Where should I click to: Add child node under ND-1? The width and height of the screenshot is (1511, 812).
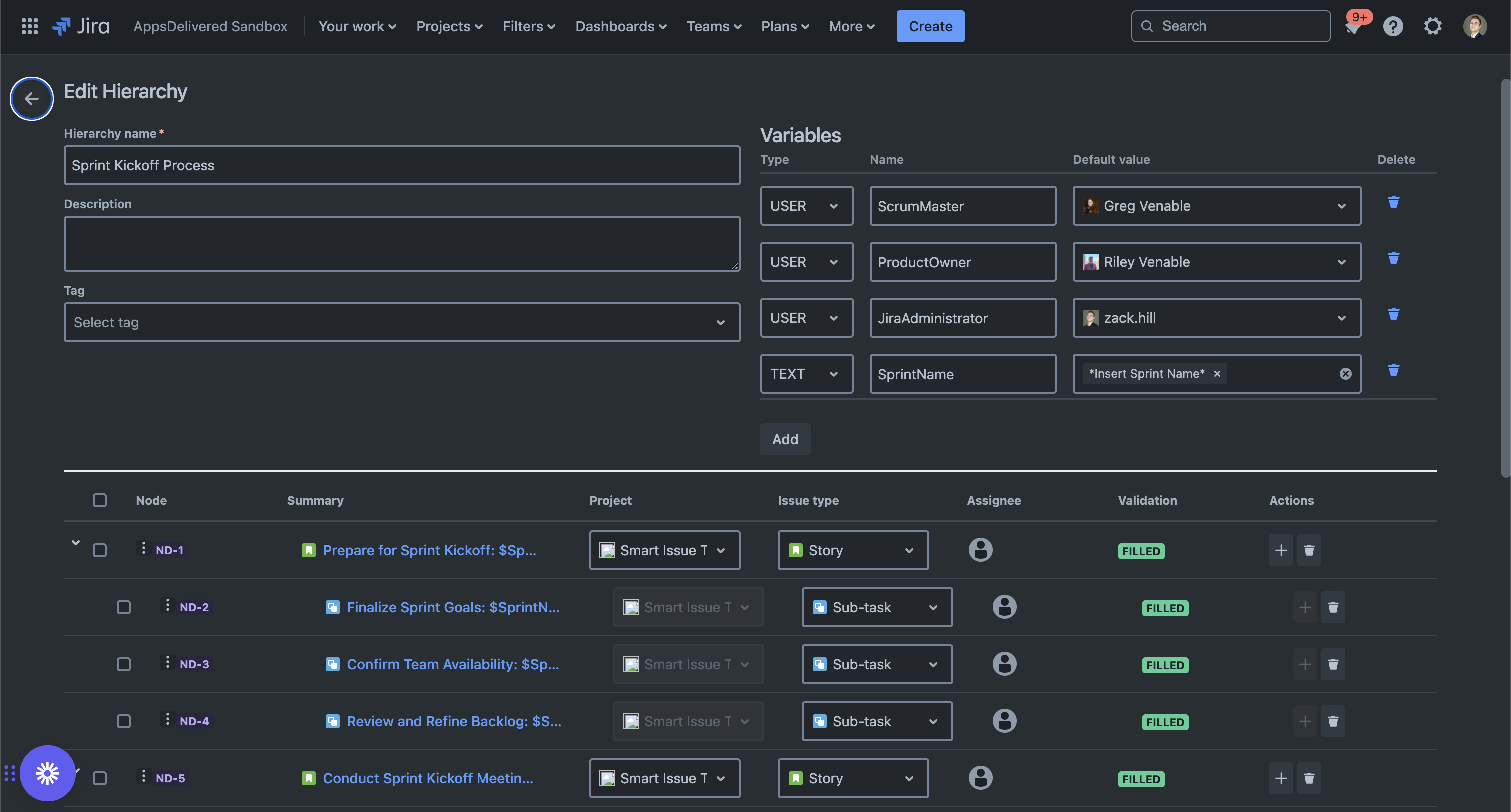(x=1281, y=550)
